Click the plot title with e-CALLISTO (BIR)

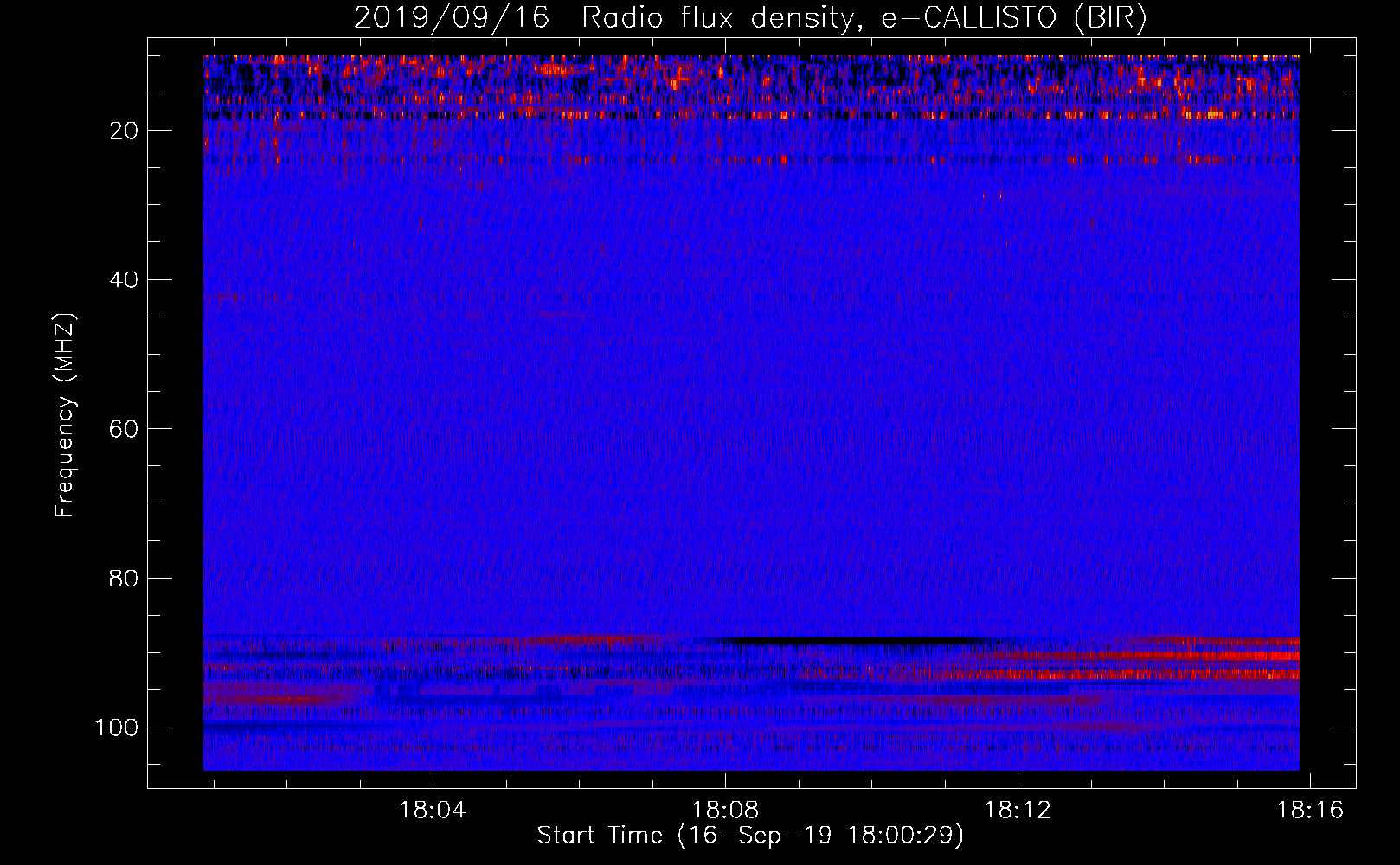[x=750, y=18]
